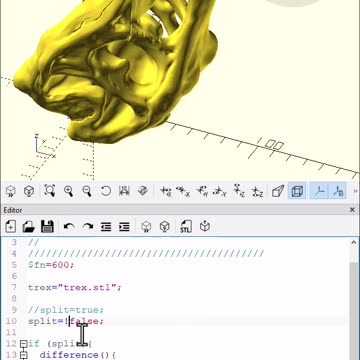Indent the selected code
The width and height of the screenshot is (360, 360).
pyautogui.click(x=124, y=227)
